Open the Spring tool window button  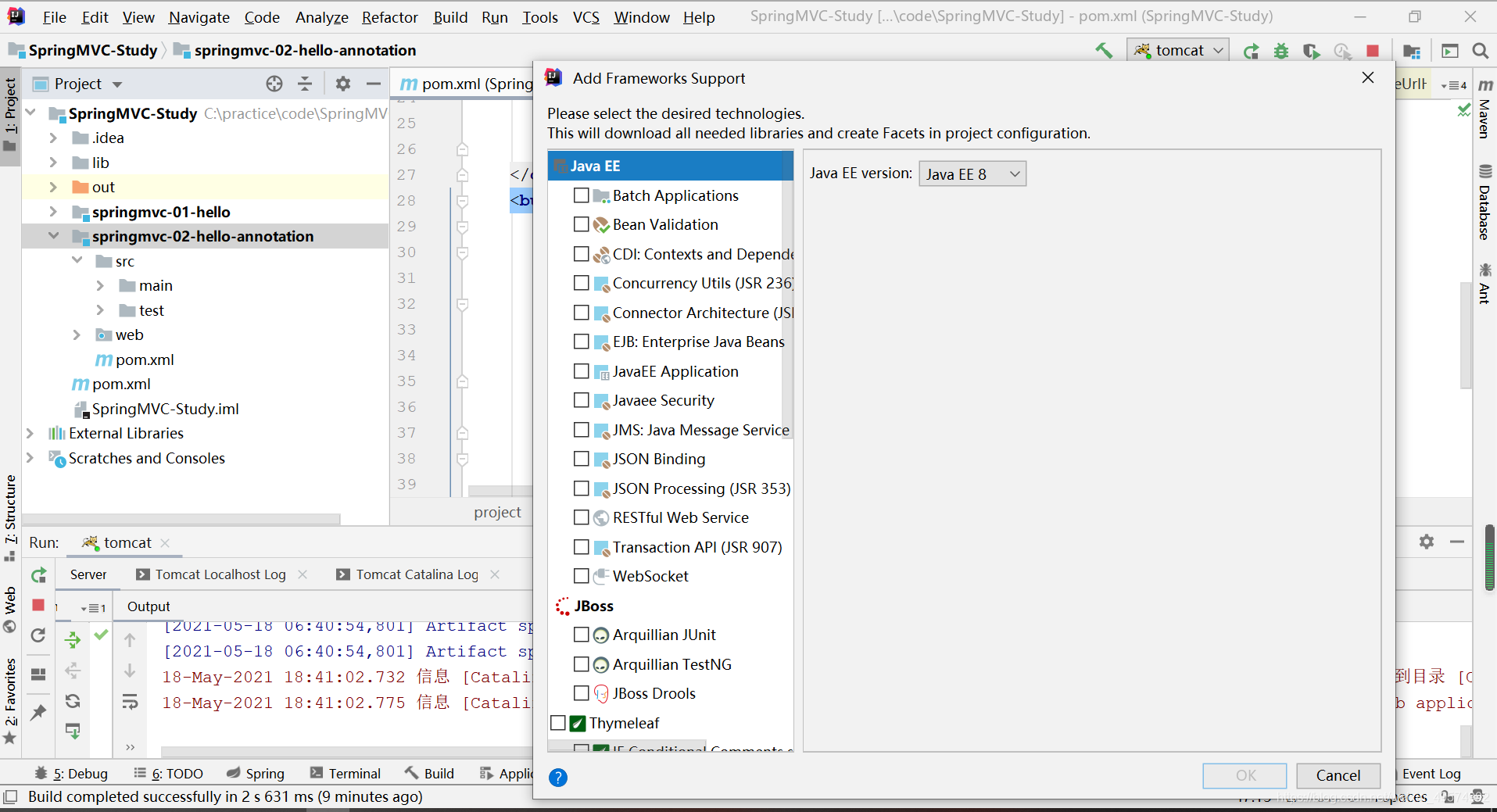coord(256,774)
